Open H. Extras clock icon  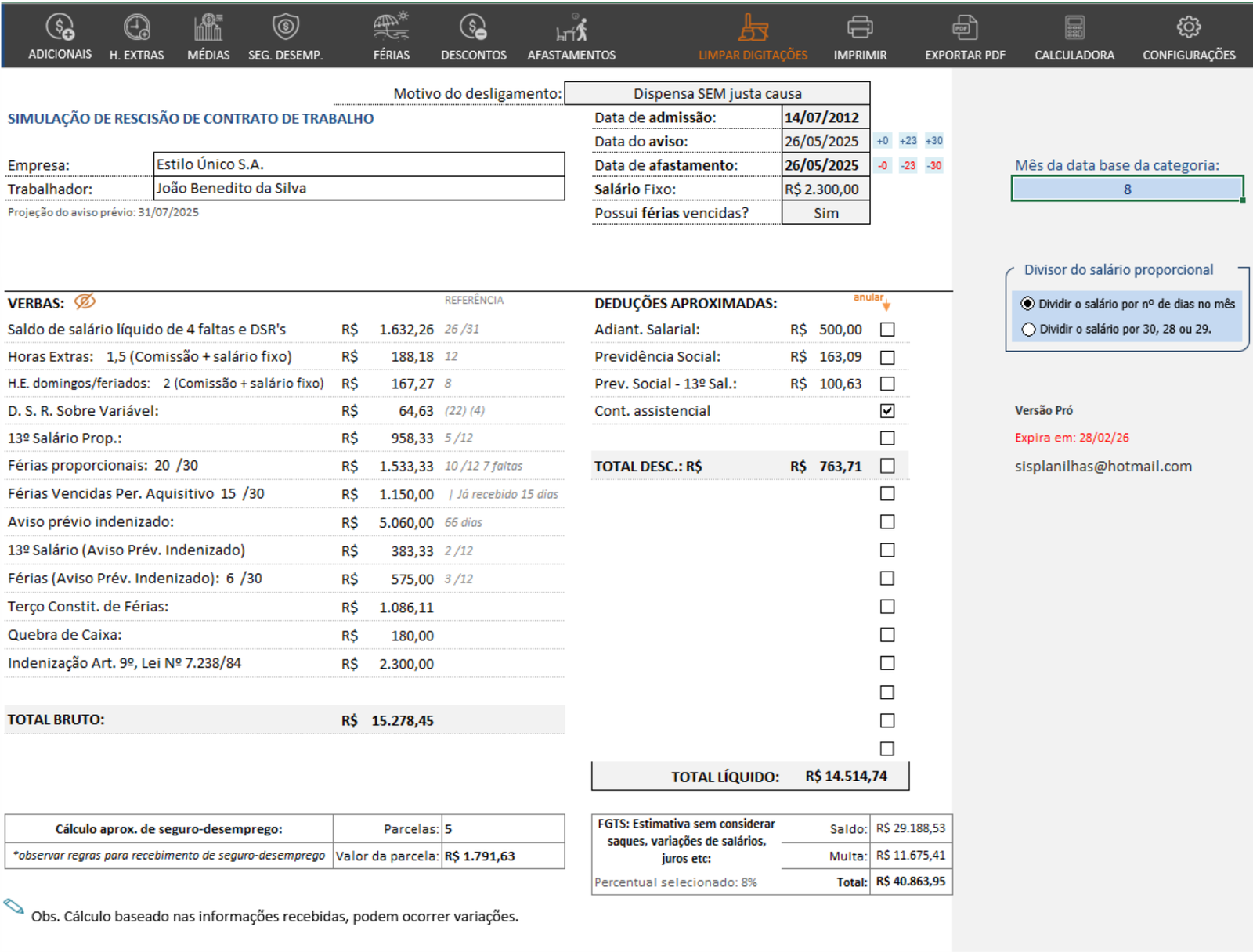[137, 27]
